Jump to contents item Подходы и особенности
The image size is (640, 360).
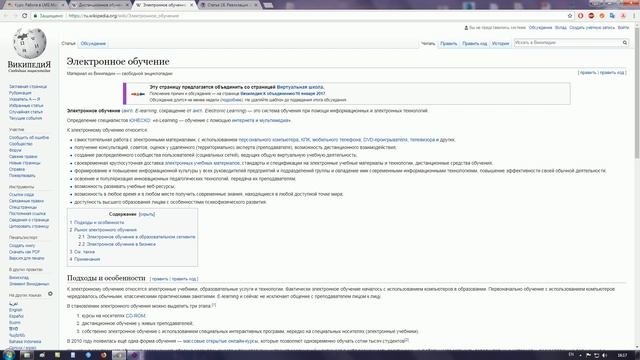[99, 222]
